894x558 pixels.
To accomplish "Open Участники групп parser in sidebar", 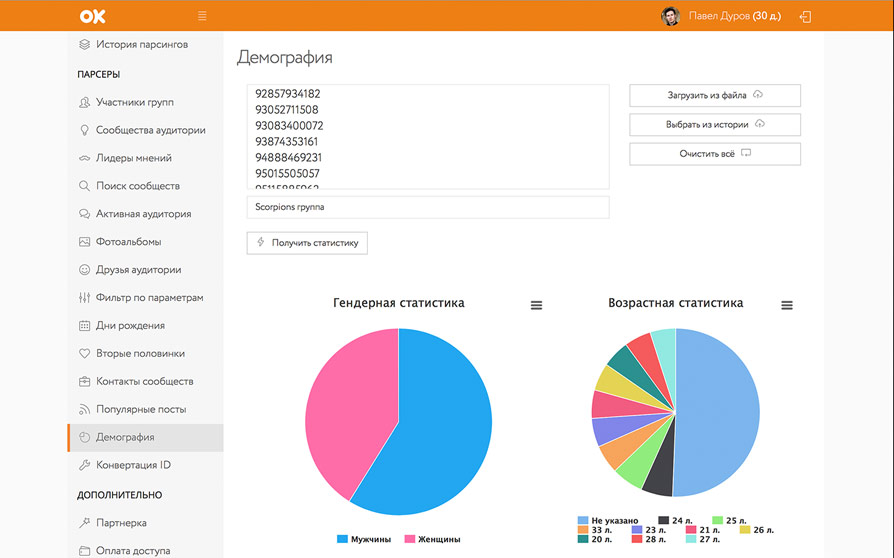I will 135,102.
